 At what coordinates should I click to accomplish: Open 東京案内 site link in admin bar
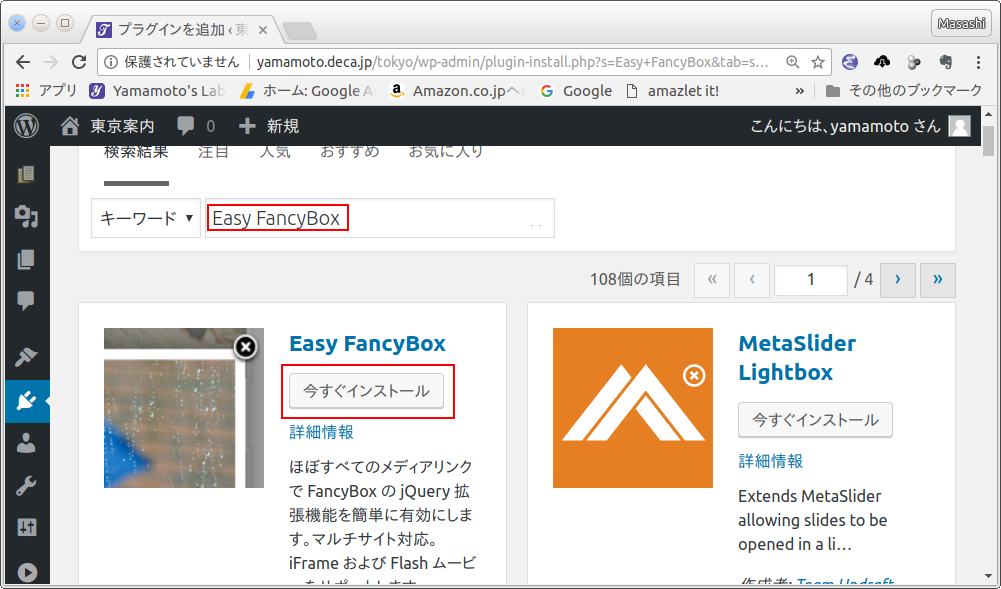click(x=108, y=126)
